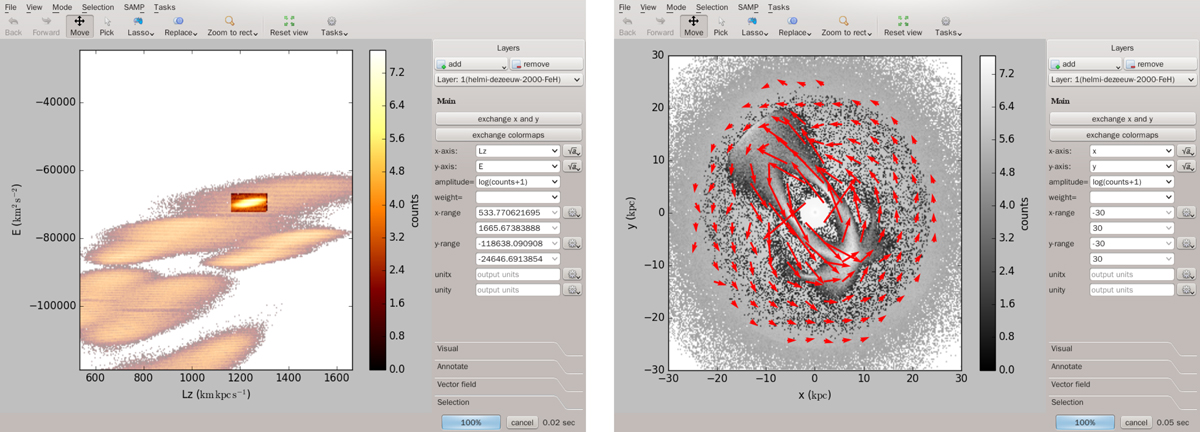This screenshot has height=432, width=1200.
Task: Select Pick tool in left window
Action: point(107,25)
